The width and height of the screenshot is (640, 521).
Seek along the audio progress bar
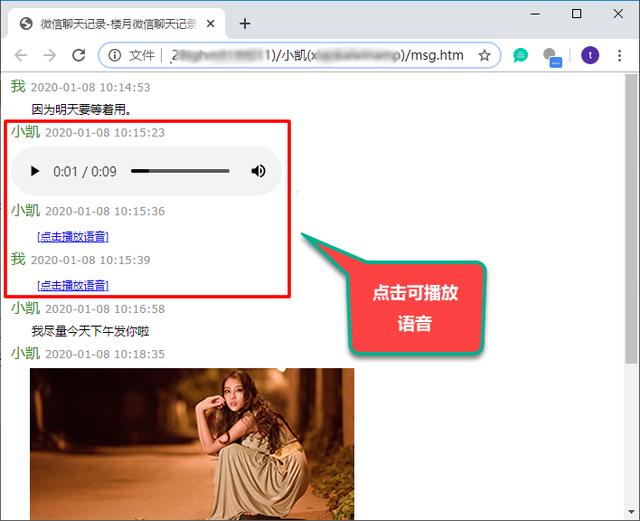point(180,171)
